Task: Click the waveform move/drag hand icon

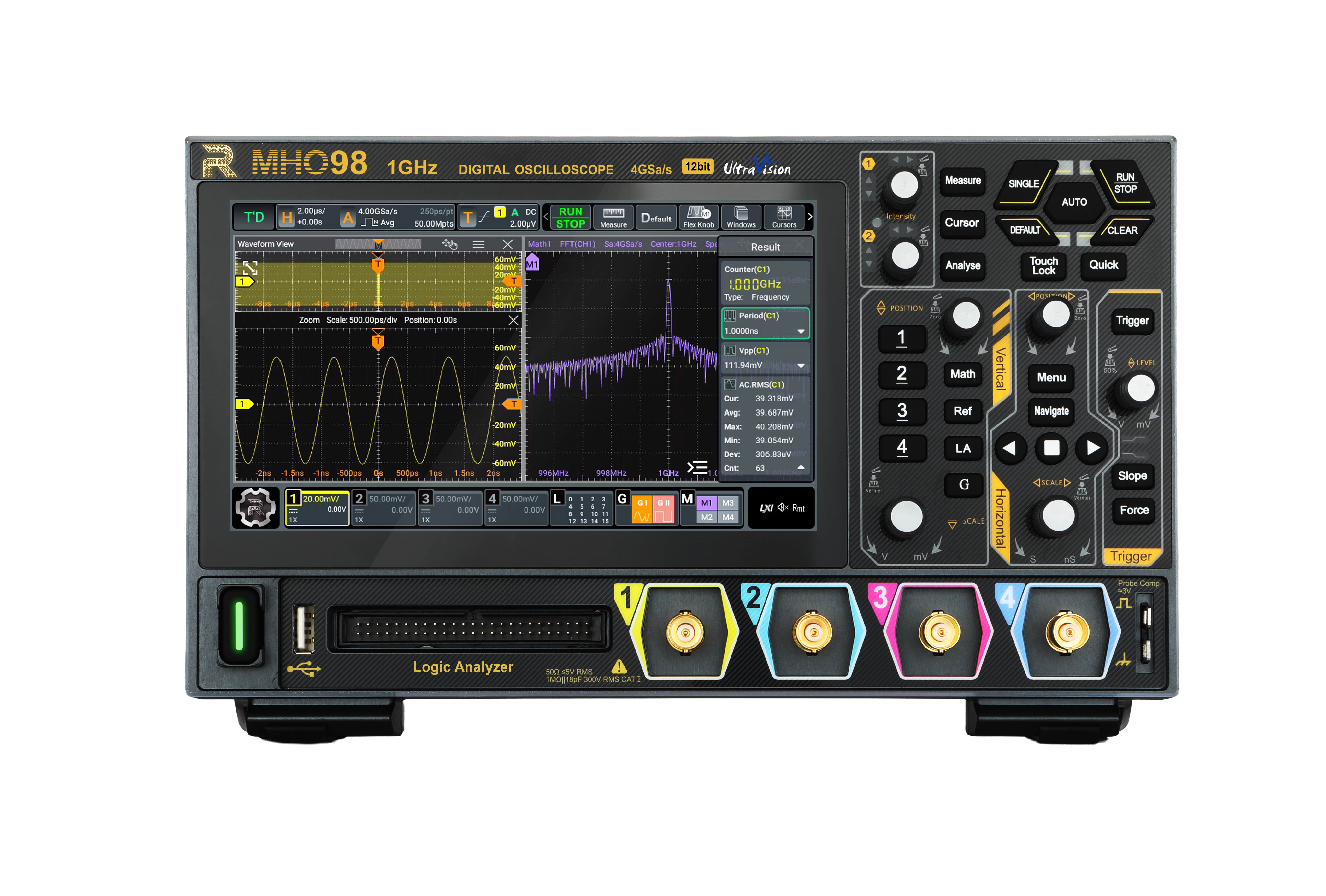Action: click(x=450, y=244)
